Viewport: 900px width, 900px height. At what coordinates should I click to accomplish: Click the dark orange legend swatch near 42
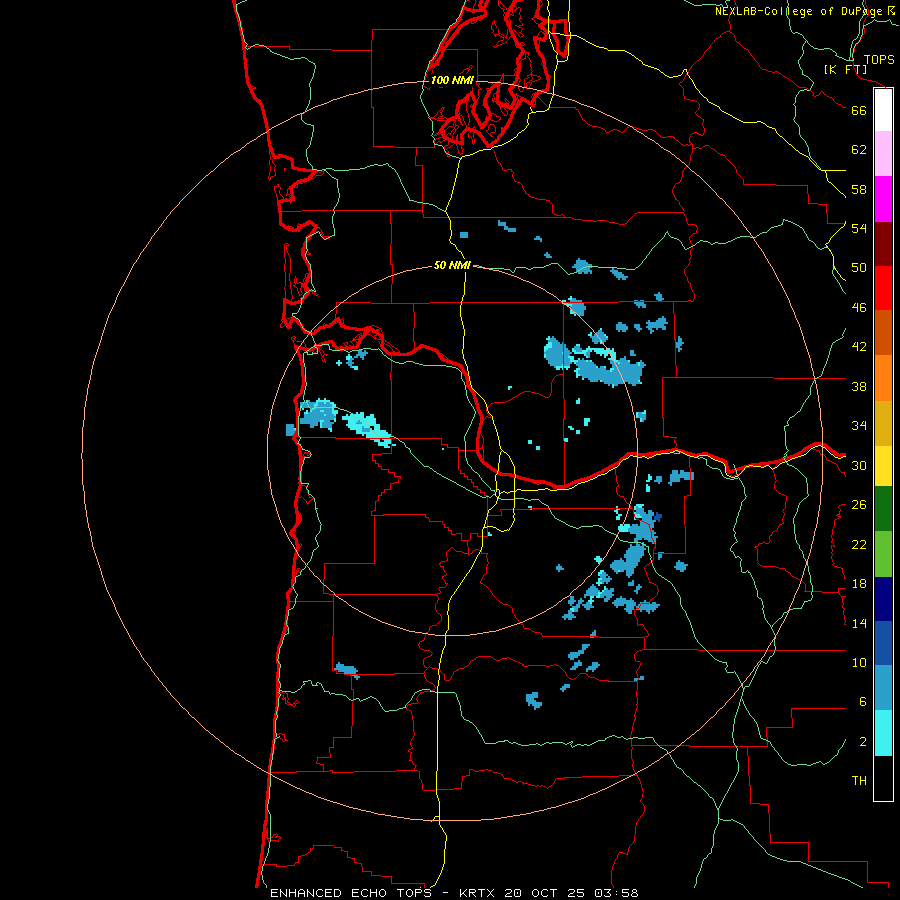pyautogui.click(x=883, y=333)
